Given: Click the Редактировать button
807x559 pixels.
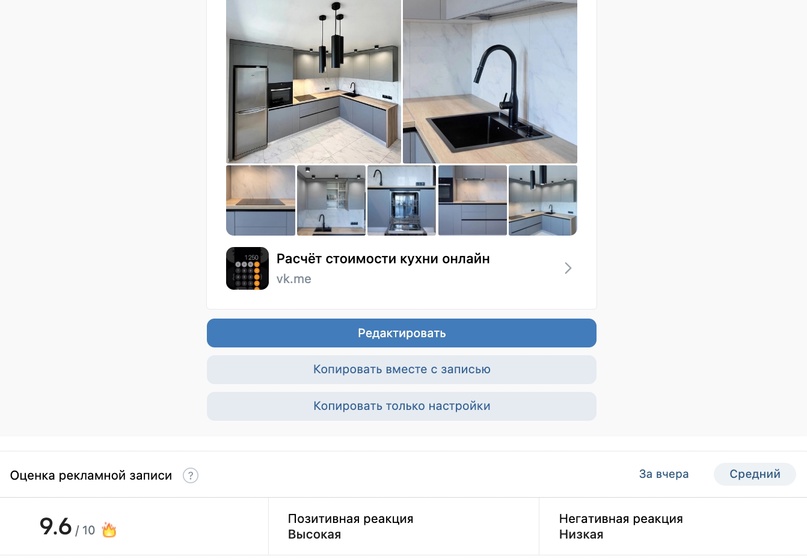Looking at the screenshot, I should click(401, 333).
